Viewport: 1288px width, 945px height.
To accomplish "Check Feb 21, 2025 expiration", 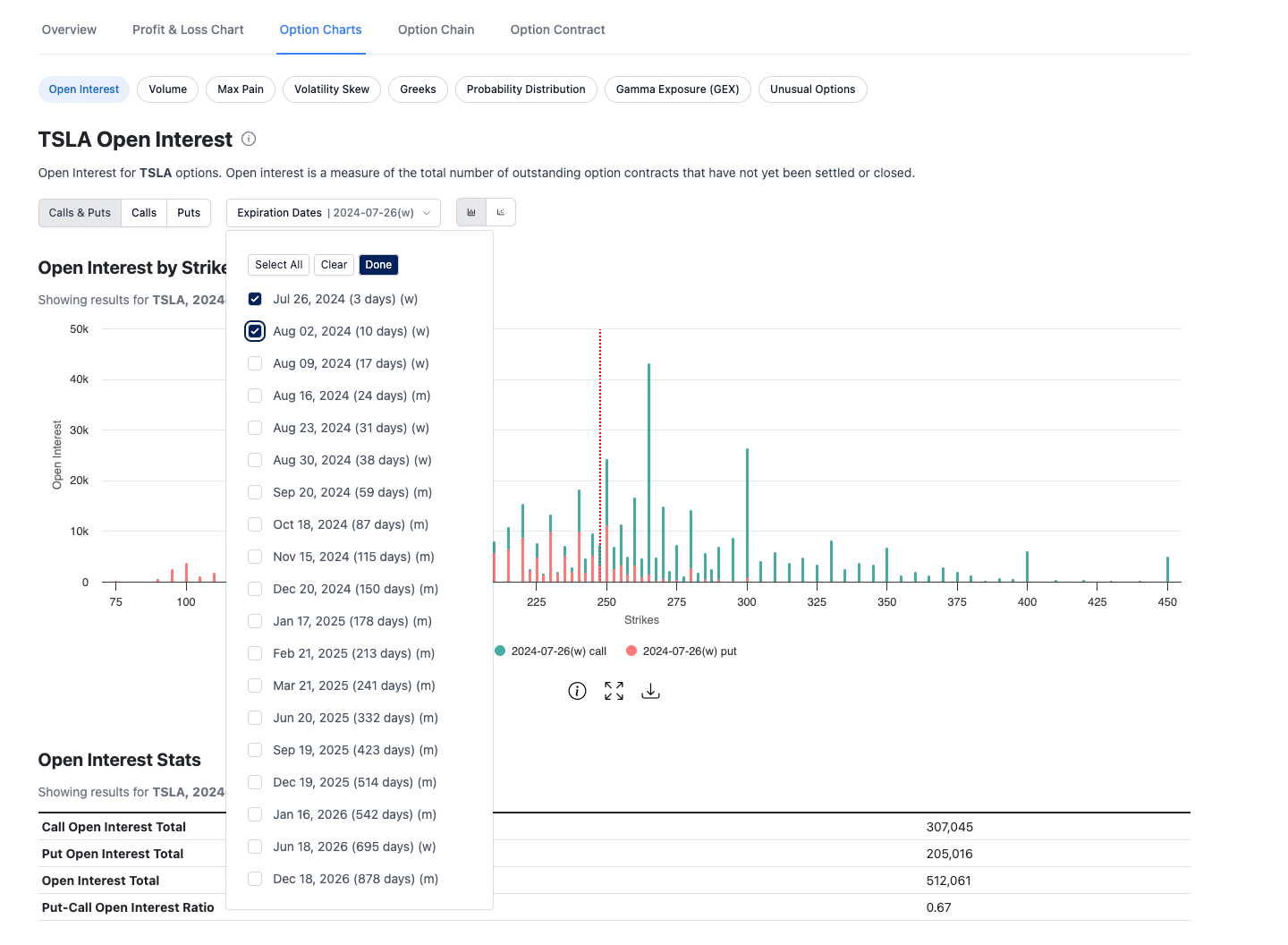I will (x=255, y=653).
